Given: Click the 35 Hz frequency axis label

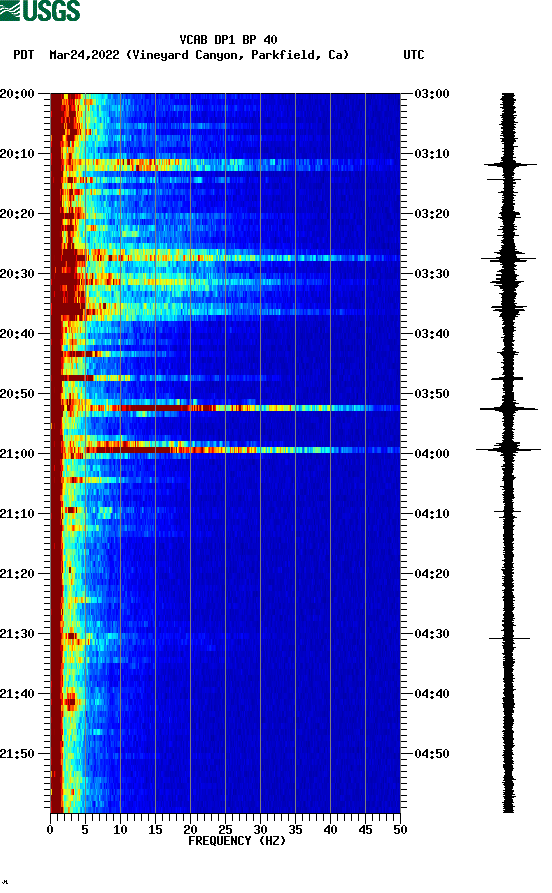Looking at the screenshot, I should [x=295, y=830].
